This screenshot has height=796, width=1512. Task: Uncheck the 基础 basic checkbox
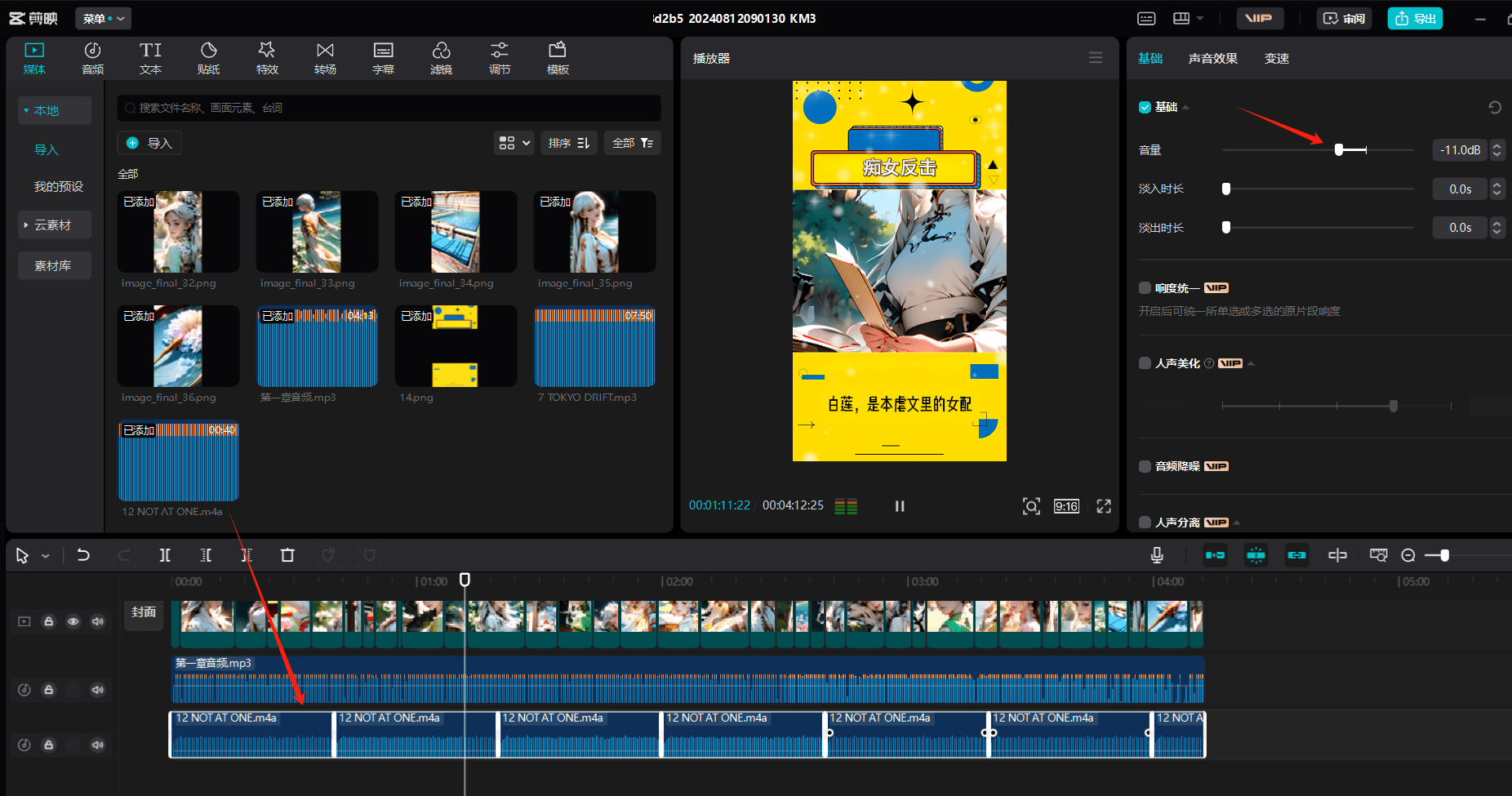[1145, 107]
